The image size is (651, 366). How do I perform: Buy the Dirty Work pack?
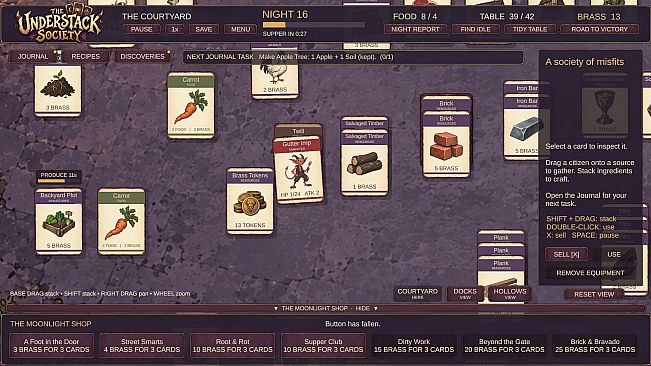414,346
